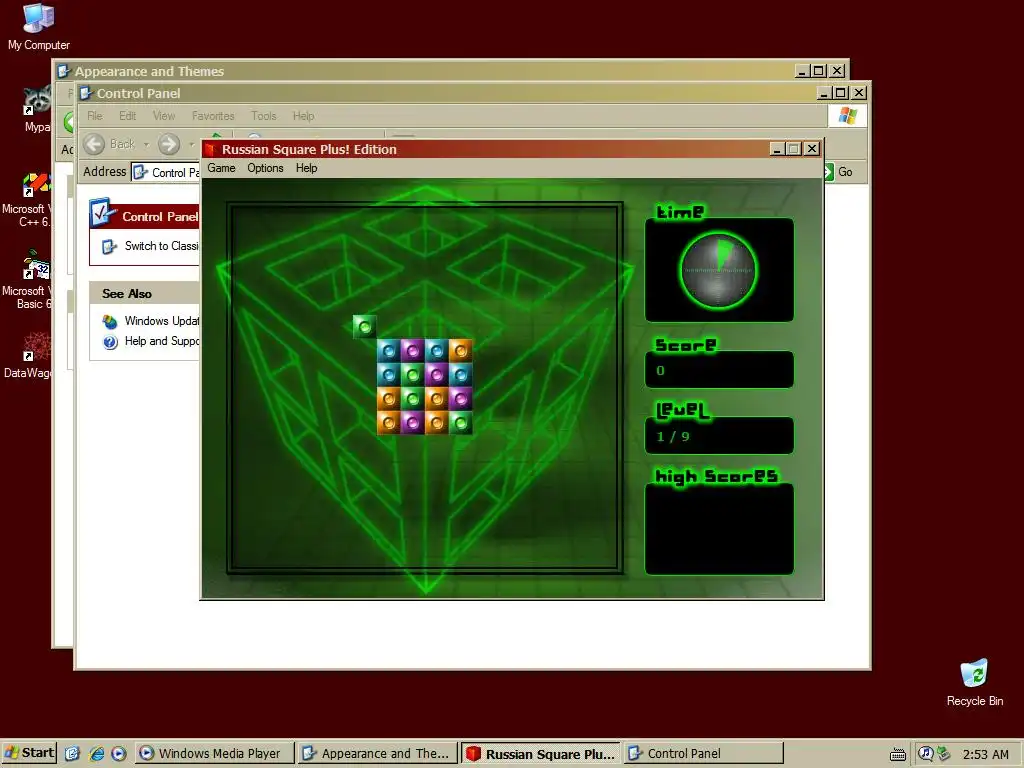Screen dimensions: 1024x768
Task: Select the My Computer desktop icon
Action: 39,18
